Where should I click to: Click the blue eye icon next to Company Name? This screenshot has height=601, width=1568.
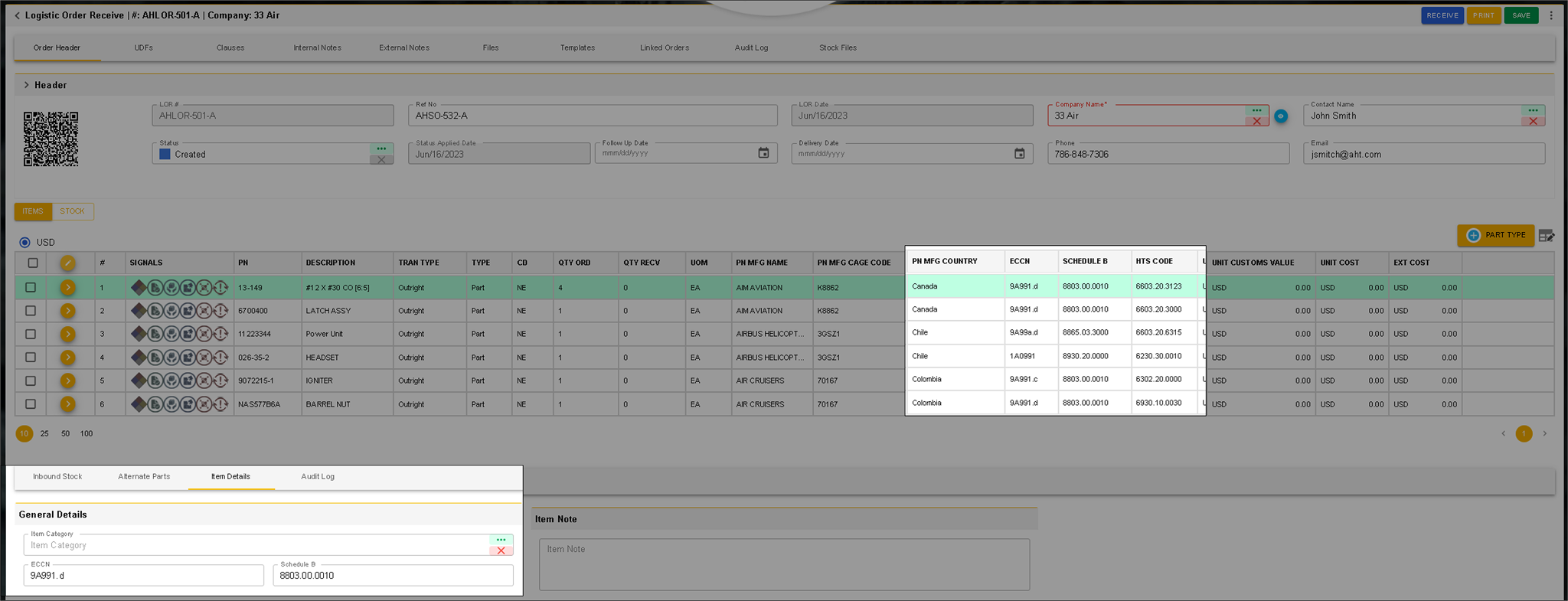1281,116
